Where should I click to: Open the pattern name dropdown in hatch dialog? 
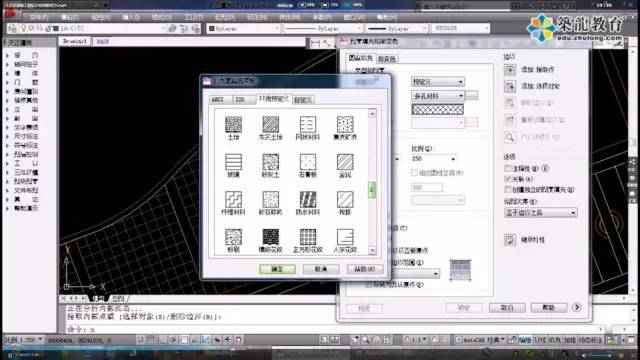(438, 96)
